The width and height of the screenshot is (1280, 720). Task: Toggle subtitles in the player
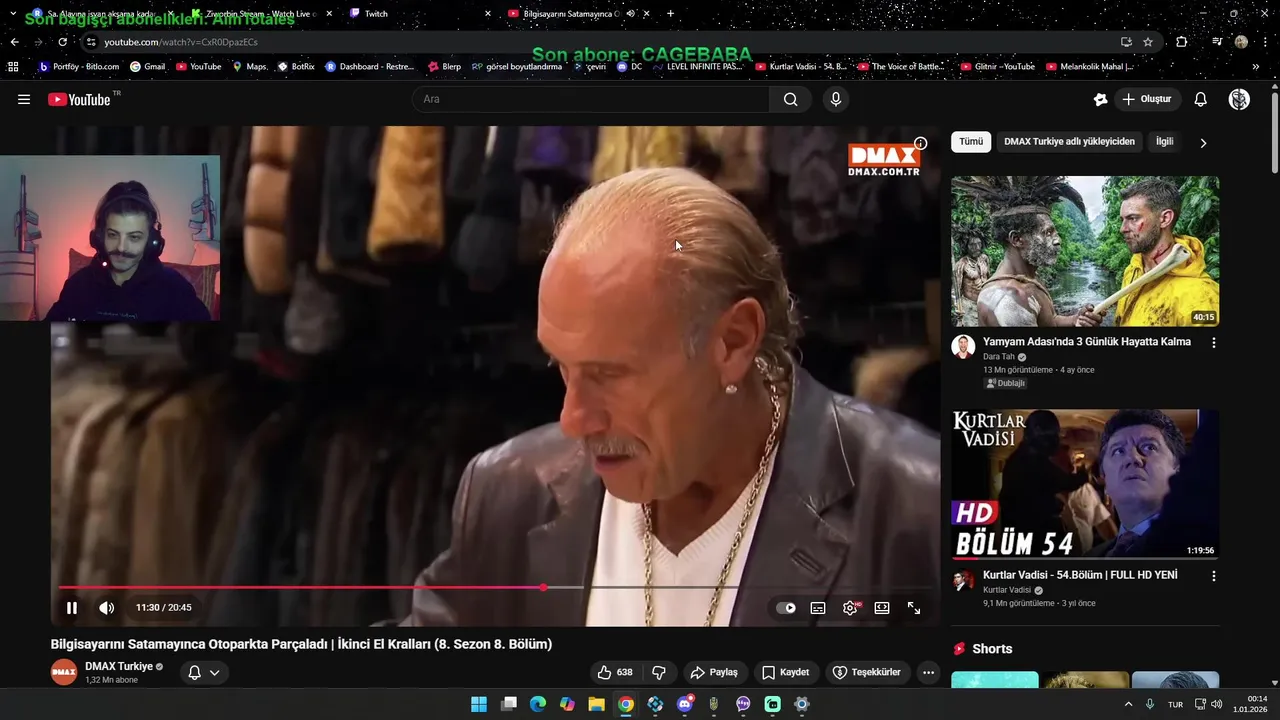pyautogui.click(x=818, y=608)
